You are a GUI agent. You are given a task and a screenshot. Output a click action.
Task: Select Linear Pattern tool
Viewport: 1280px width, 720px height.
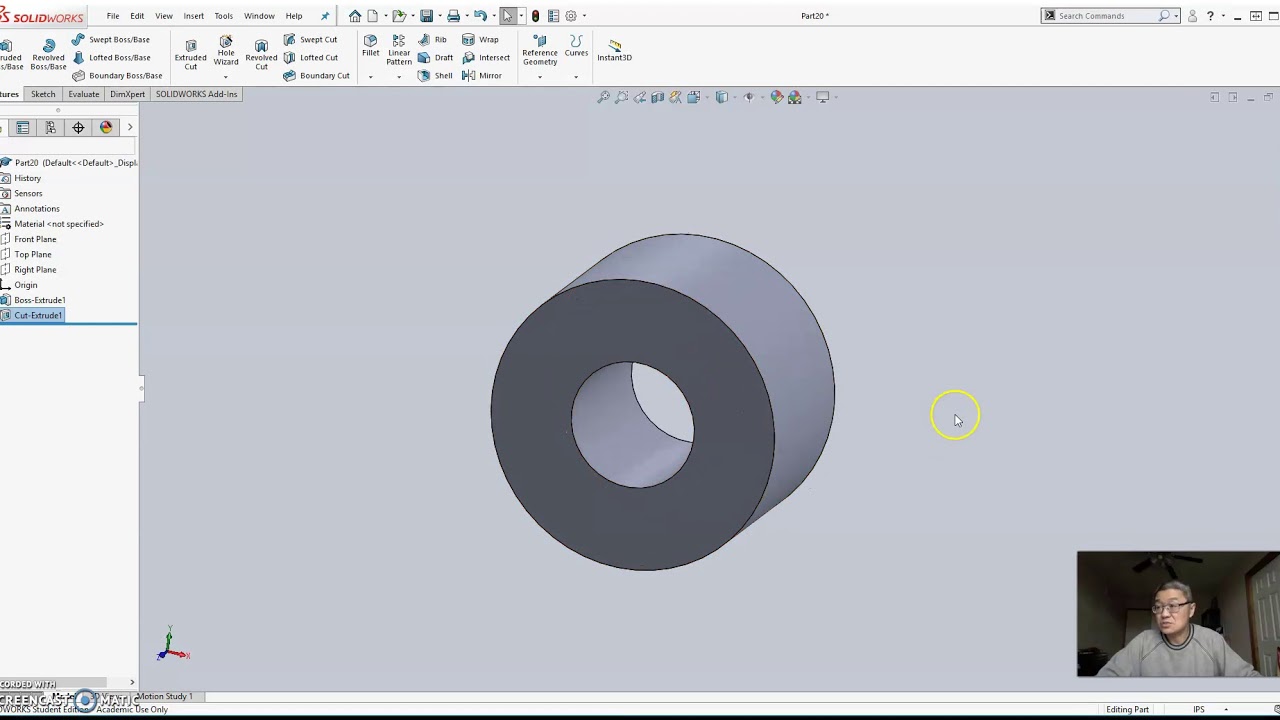tap(399, 49)
